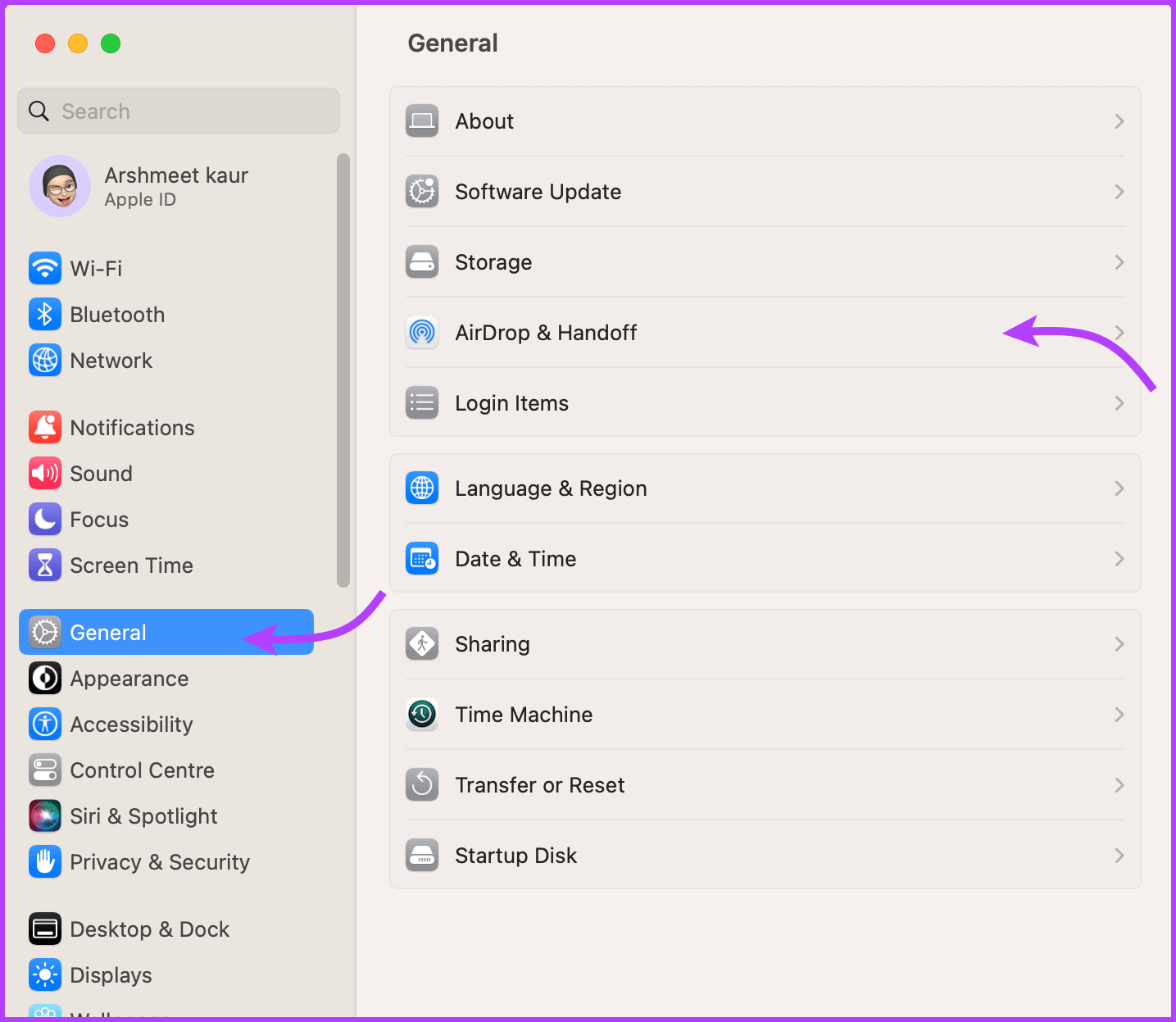Click the Desktop & Dock icon

click(x=45, y=929)
